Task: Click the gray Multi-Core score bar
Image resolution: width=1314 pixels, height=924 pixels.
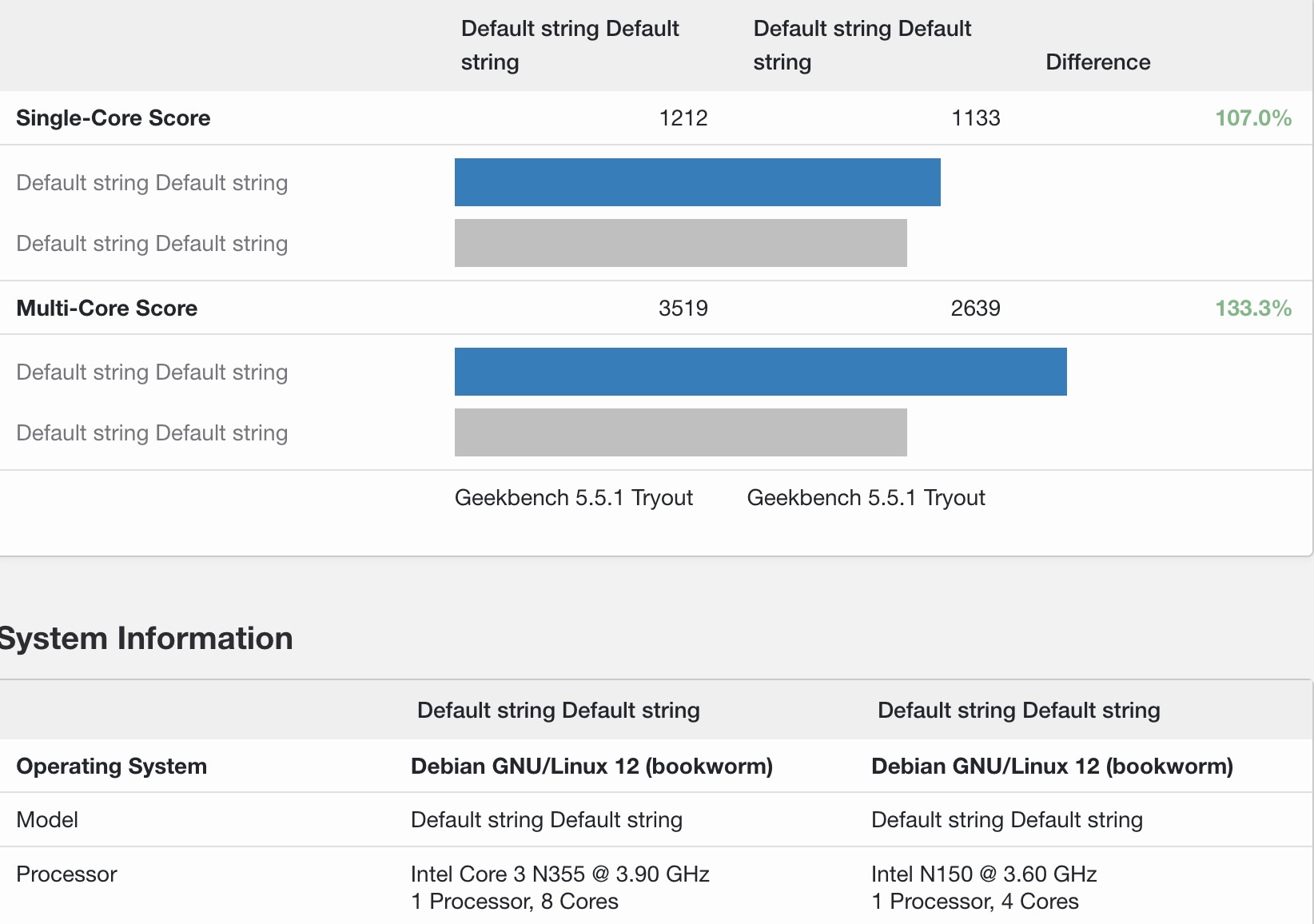Action: [680, 432]
